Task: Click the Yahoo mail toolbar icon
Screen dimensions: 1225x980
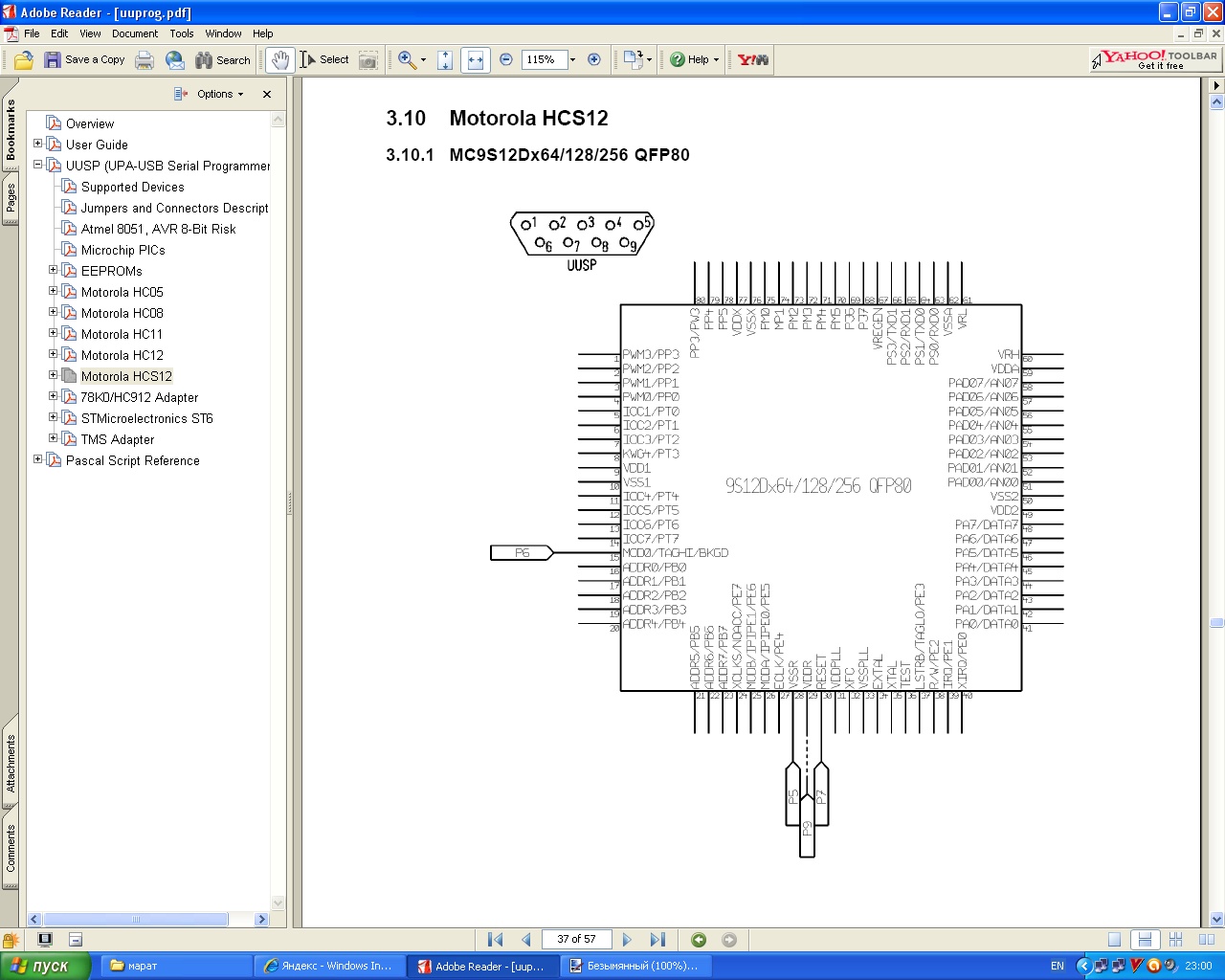Action: click(x=753, y=60)
